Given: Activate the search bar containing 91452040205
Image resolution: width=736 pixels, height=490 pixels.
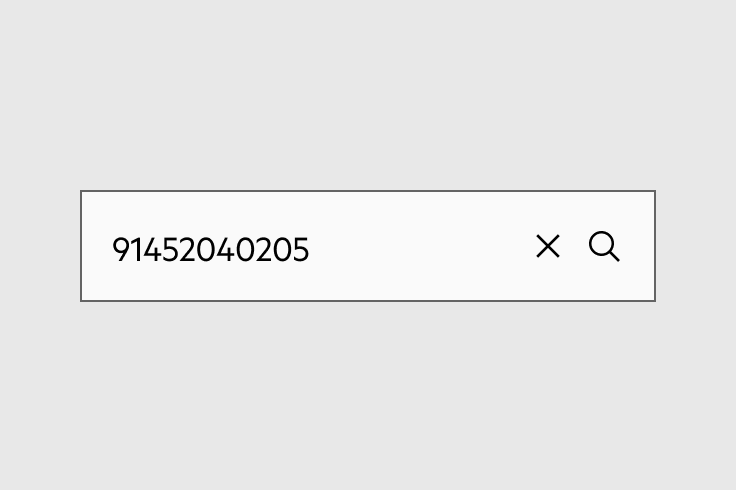Looking at the screenshot, I should click(x=368, y=246).
